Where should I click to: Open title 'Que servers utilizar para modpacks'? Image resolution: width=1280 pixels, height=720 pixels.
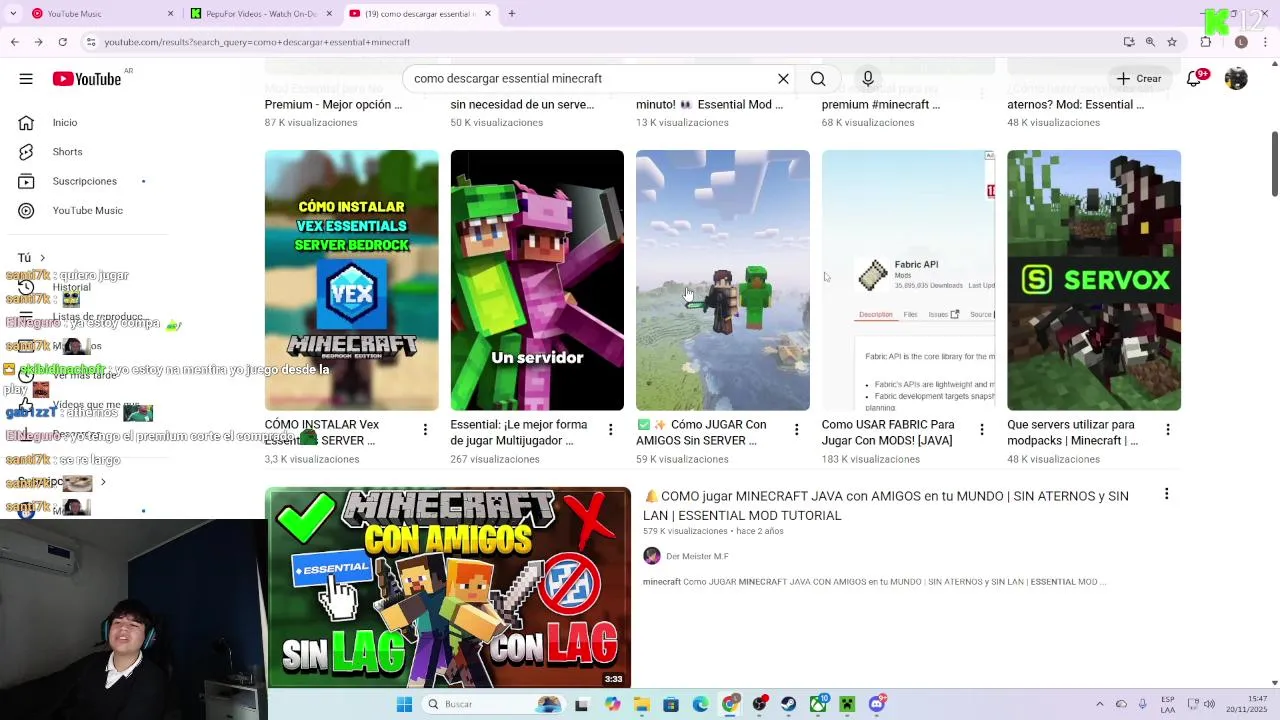[1072, 432]
